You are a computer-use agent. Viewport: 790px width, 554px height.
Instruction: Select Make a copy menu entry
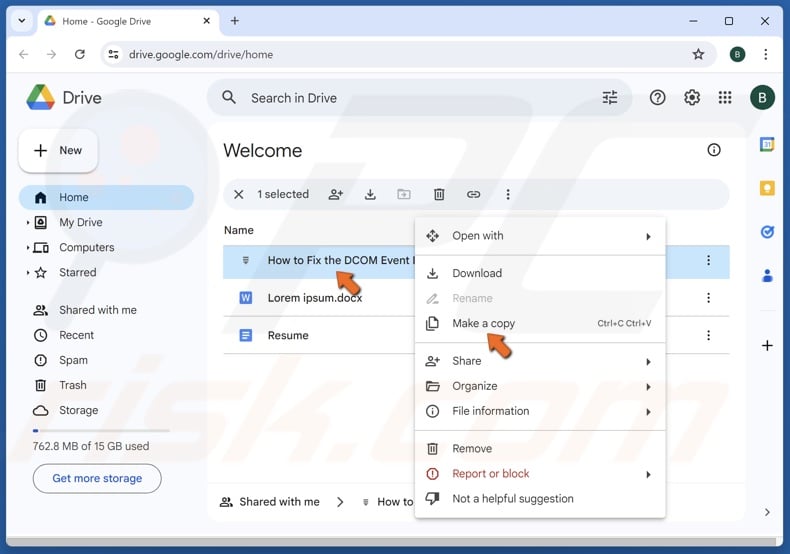(540, 323)
